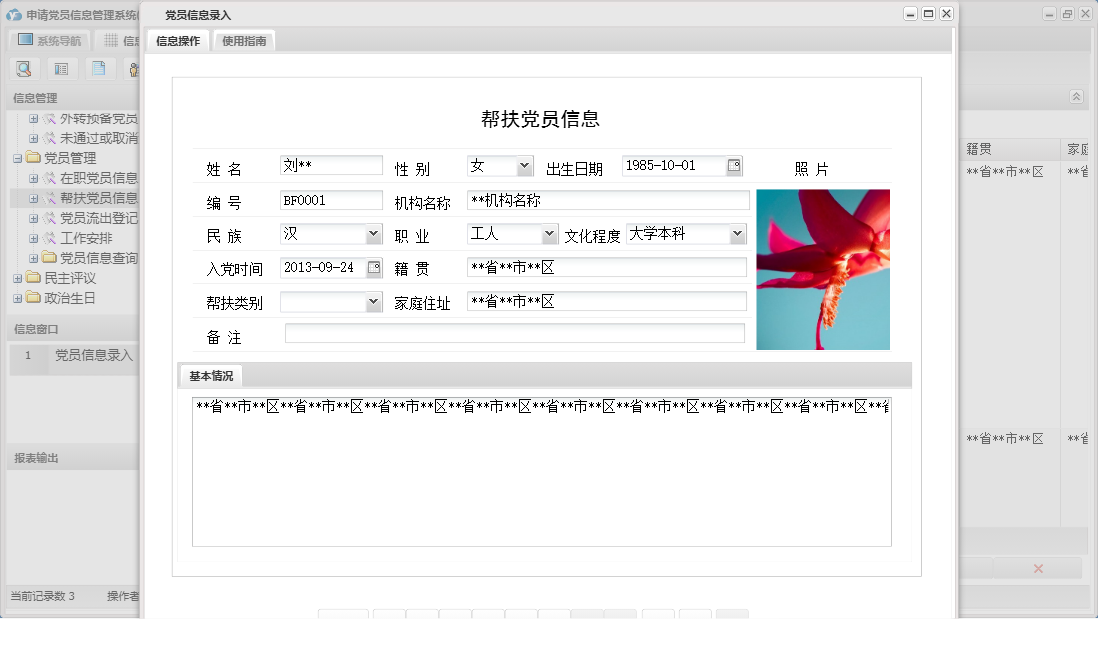Screen dimensions: 1098x655
Task: Select 党员流出登记 in the navigation tree
Action: click(95, 218)
